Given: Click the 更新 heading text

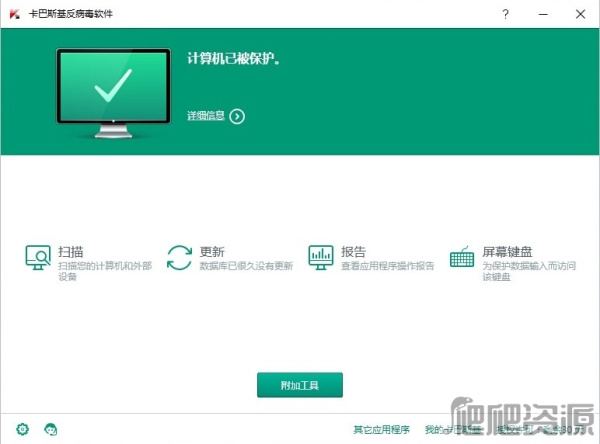Looking at the screenshot, I should click(212, 252).
